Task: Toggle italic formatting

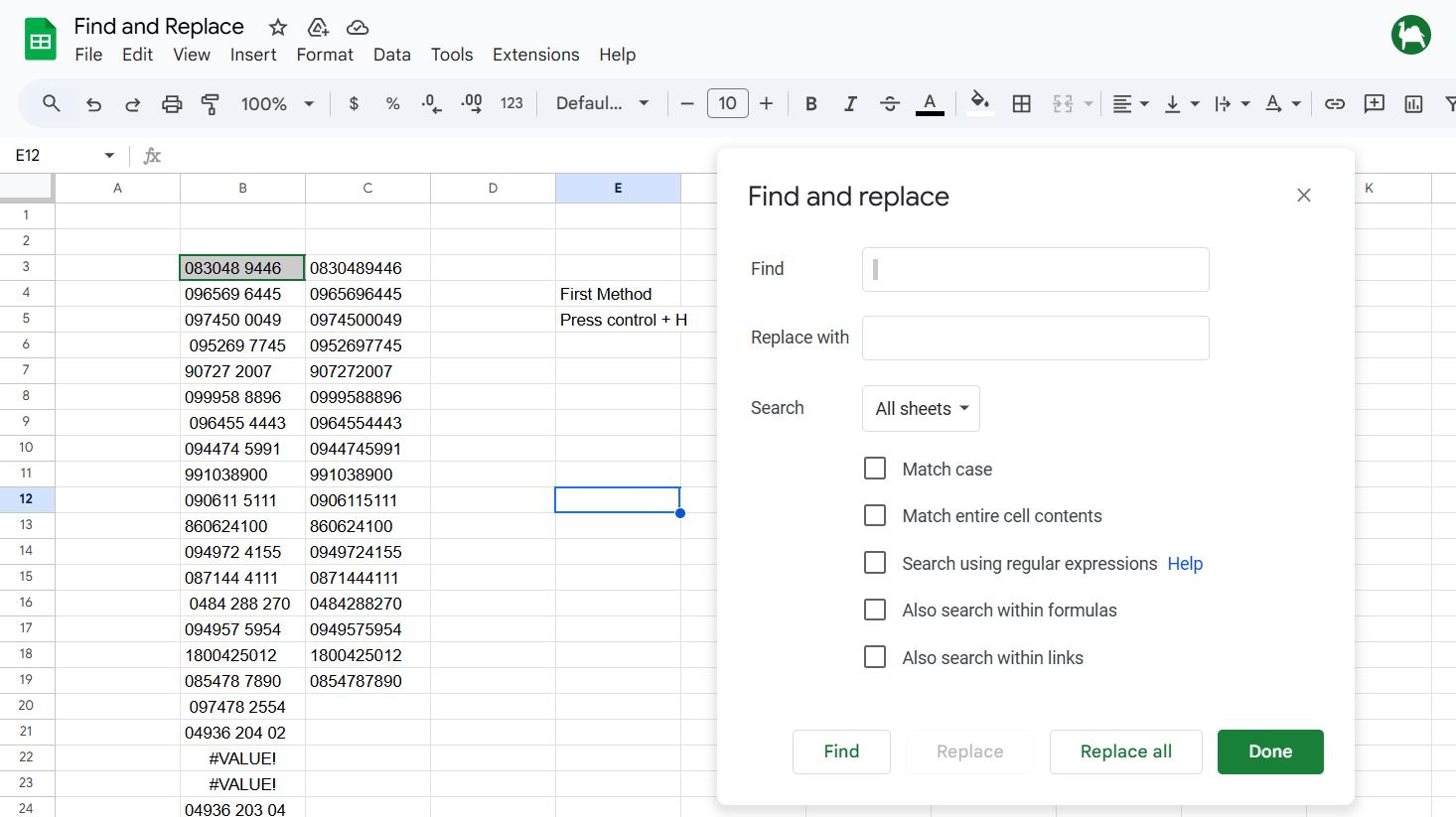Action: [x=850, y=103]
